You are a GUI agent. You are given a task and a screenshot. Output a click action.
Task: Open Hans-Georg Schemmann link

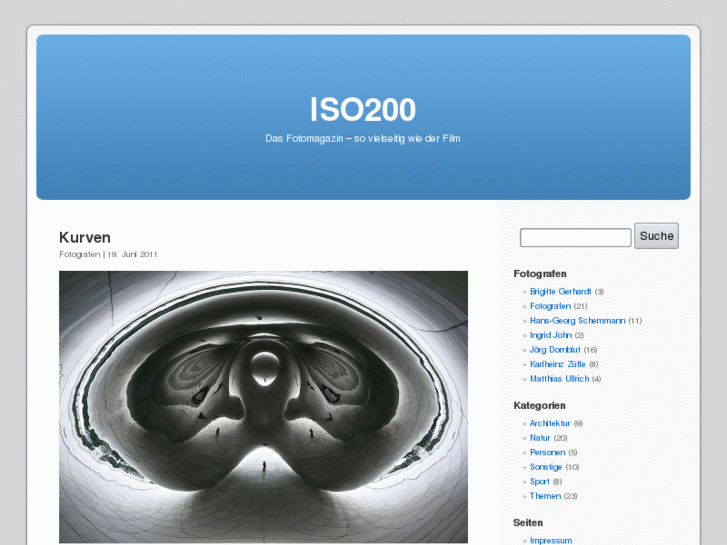[x=577, y=321]
